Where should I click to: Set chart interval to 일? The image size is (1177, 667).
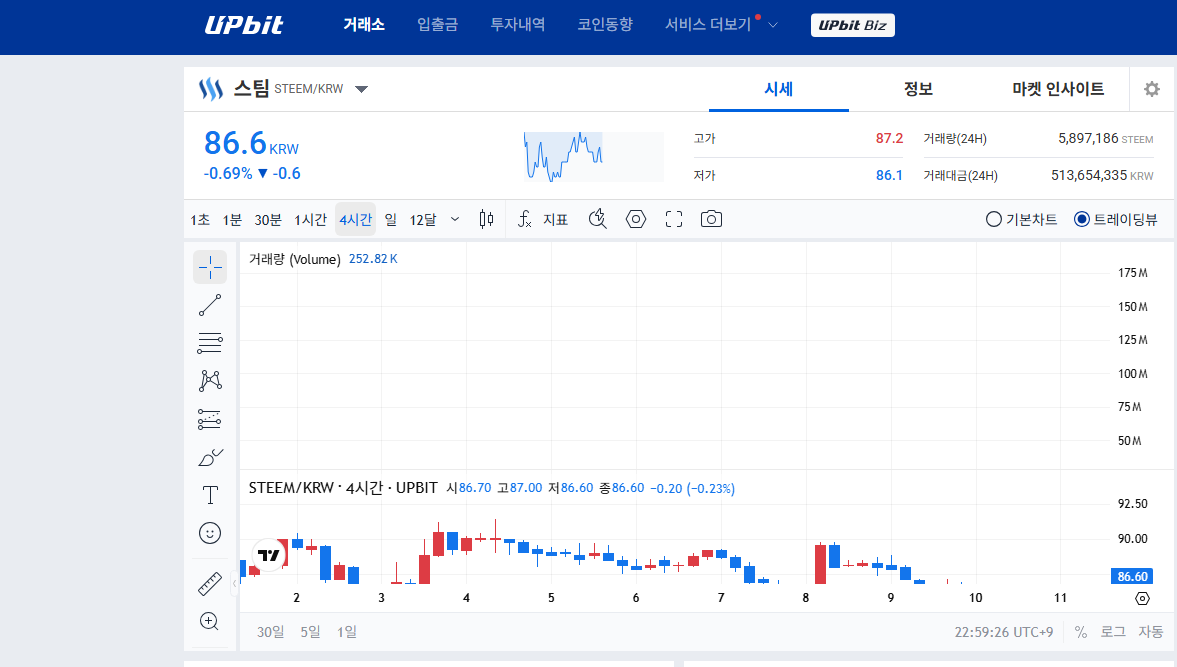tap(390, 219)
